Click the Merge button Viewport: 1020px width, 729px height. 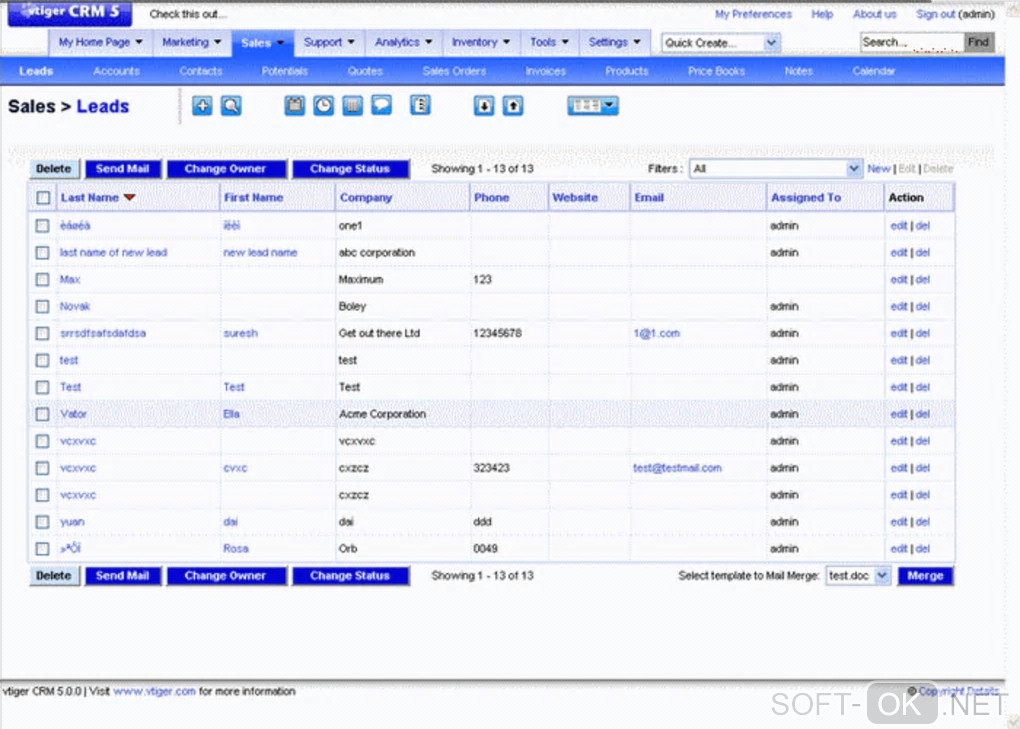925,576
